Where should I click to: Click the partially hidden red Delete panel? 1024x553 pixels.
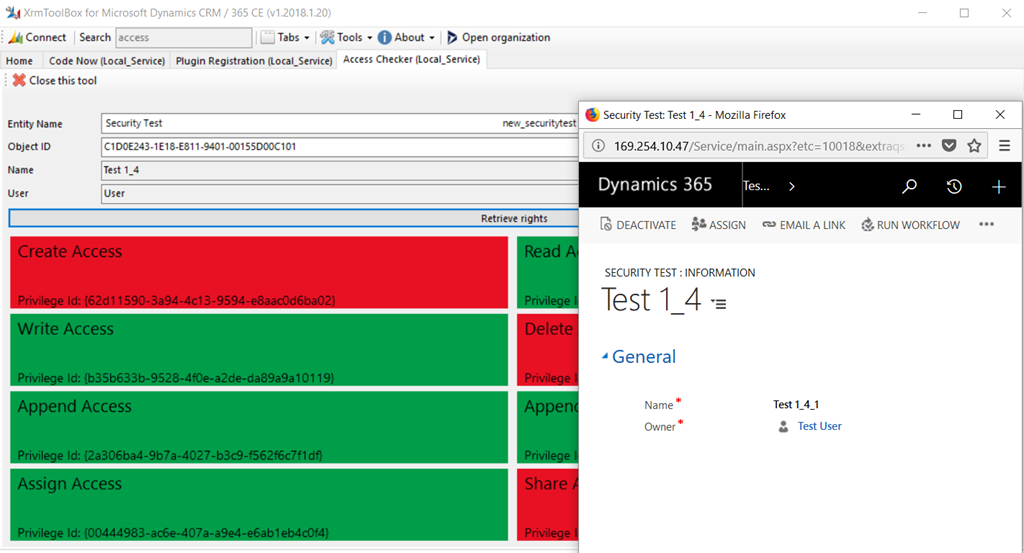point(547,350)
